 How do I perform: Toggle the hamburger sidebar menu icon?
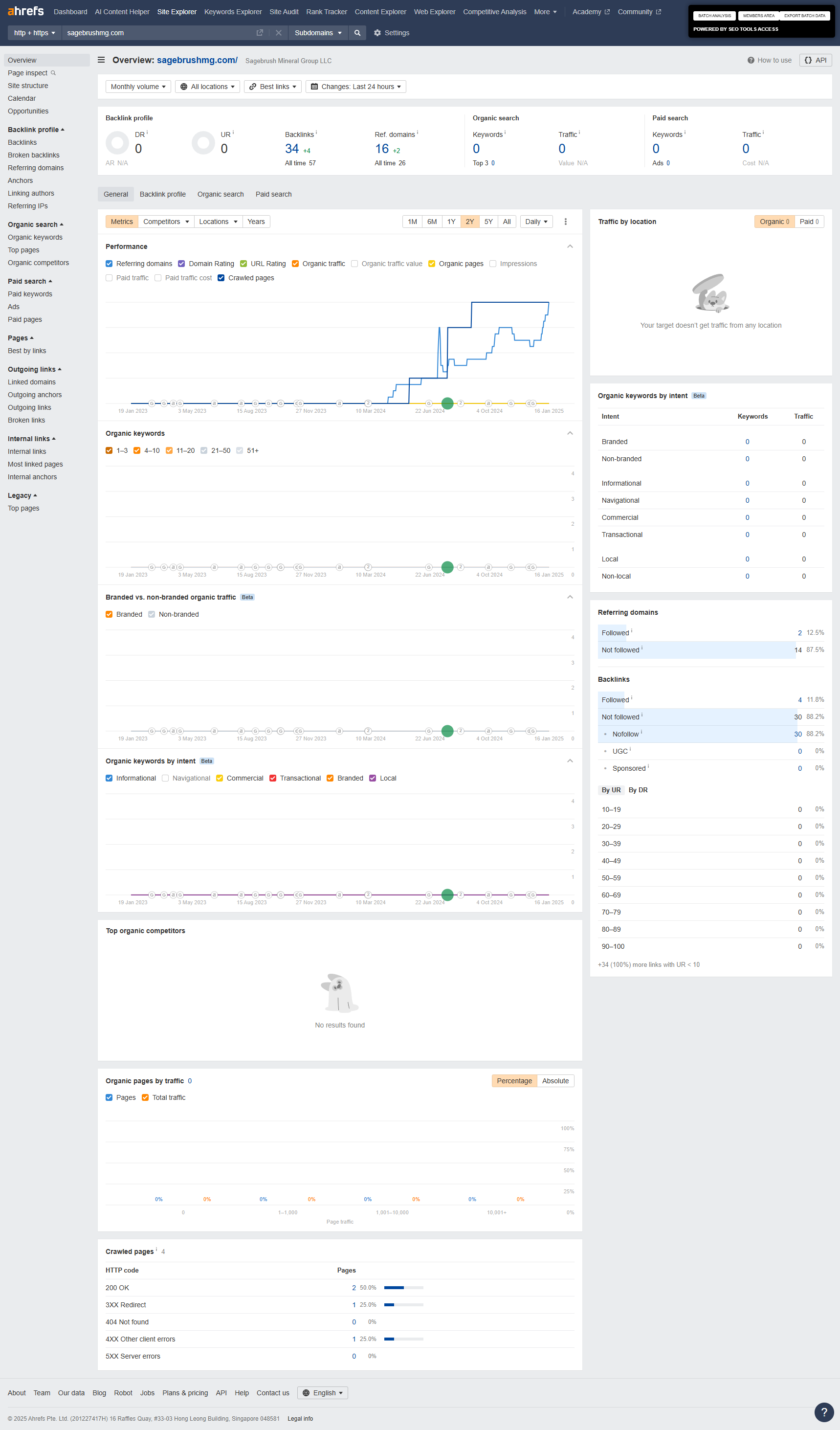[x=101, y=60]
